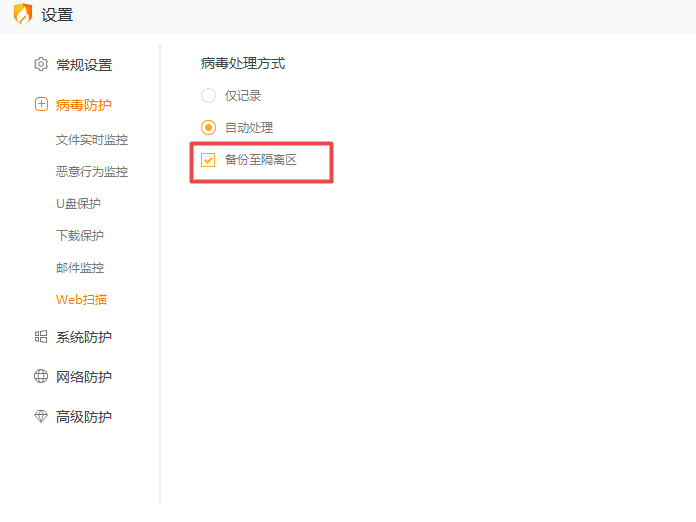Click the globe icon beside 网络防护
Screen dimensions: 696x522
click(x=41, y=376)
